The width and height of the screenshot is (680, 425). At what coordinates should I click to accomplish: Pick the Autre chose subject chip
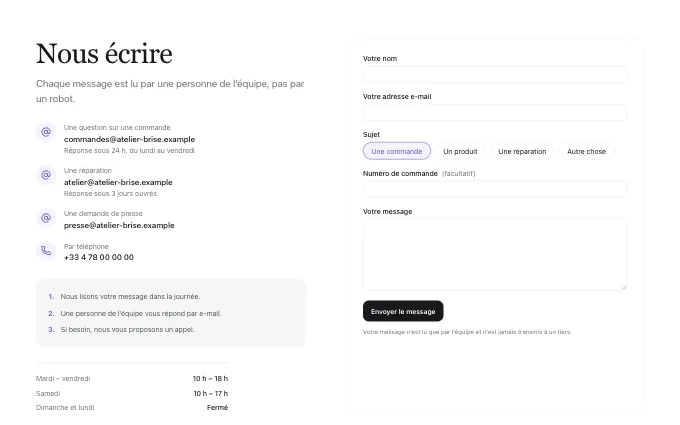586,151
